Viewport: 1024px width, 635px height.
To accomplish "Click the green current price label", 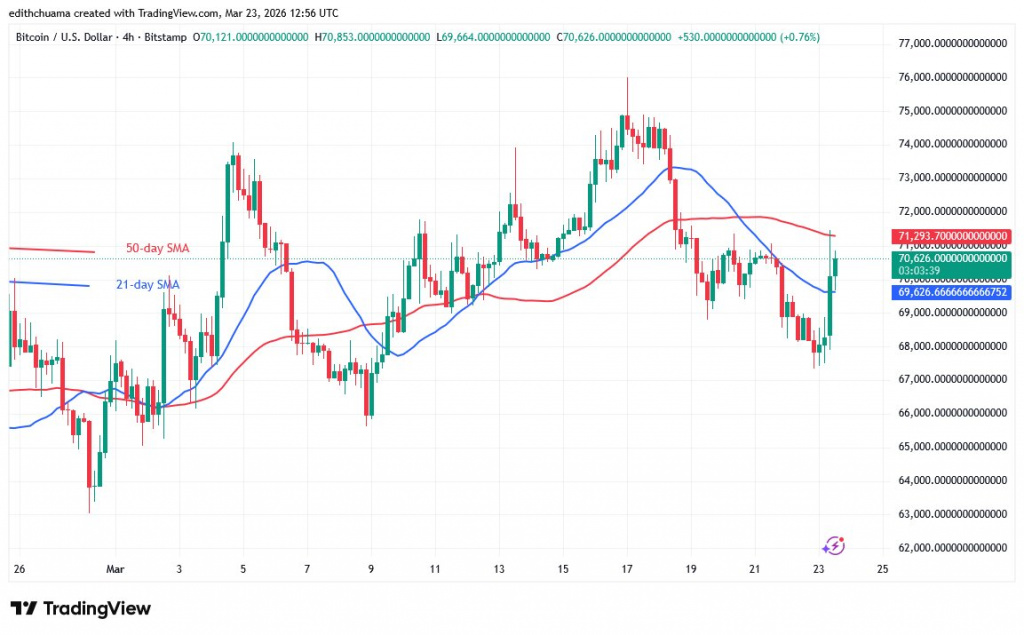I will (x=949, y=259).
